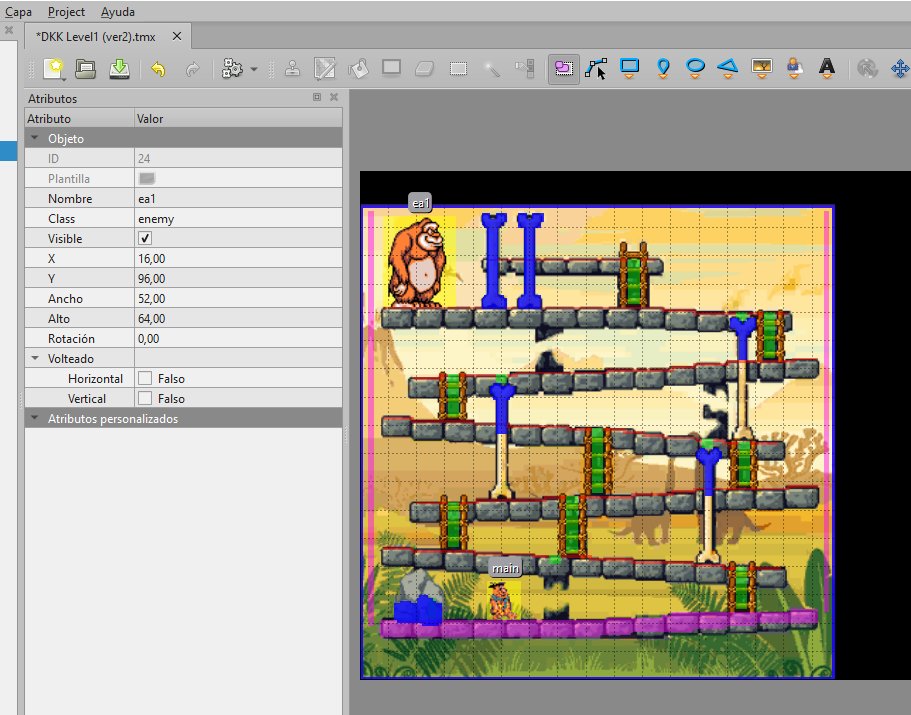Open the Project menu
Screen dimensions: 911x715
pos(66,12)
